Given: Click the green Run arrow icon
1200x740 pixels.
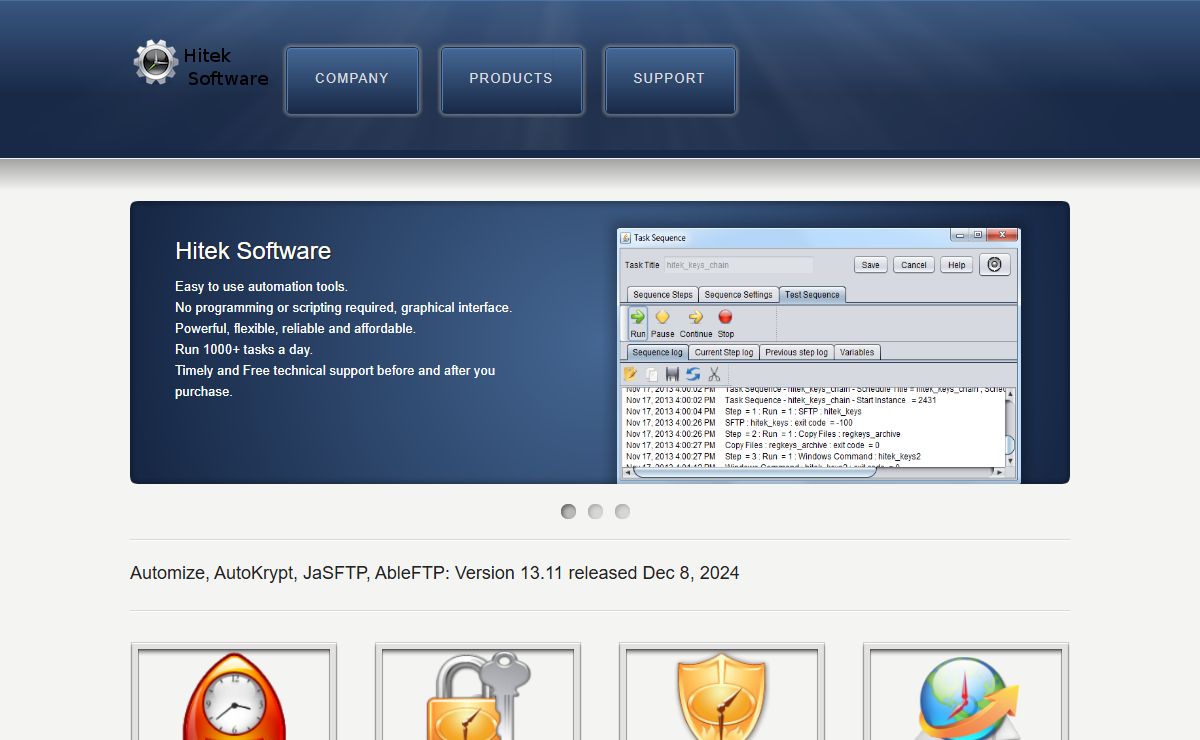Looking at the screenshot, I should coord(638,318).
